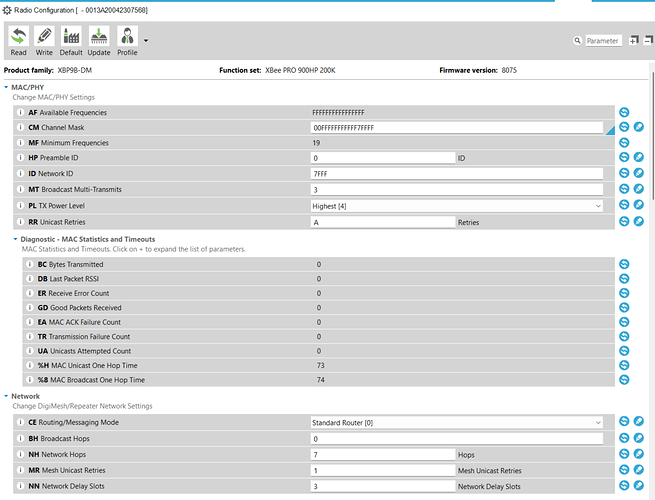Click the Write settings toolbar button

(x=45, y=40)
